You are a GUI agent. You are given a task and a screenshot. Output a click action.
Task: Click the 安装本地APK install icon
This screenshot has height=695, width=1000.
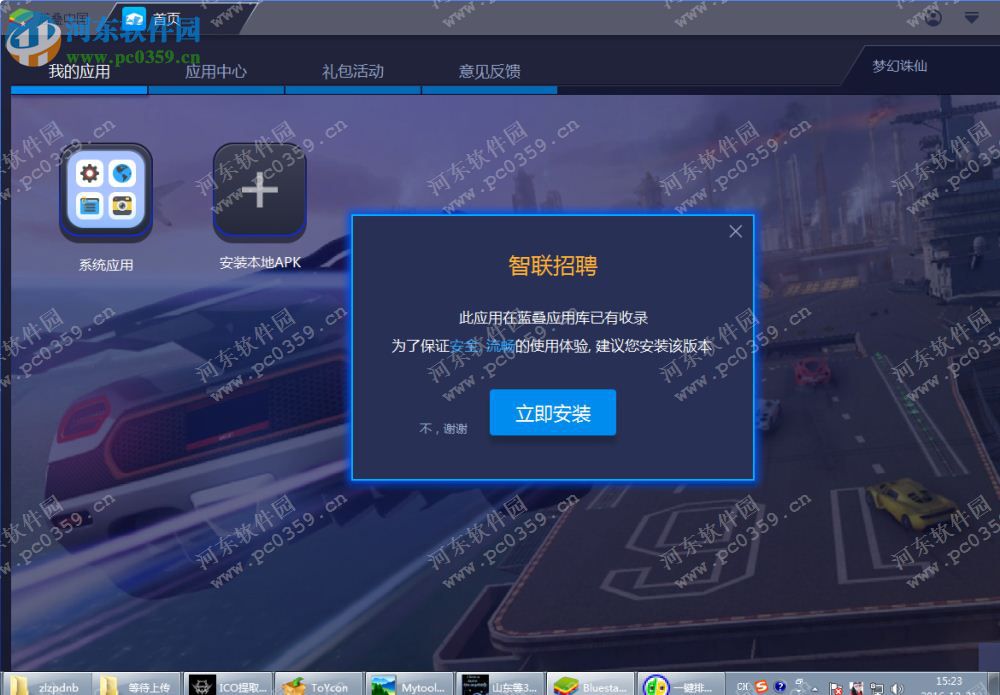coord(258,190)
